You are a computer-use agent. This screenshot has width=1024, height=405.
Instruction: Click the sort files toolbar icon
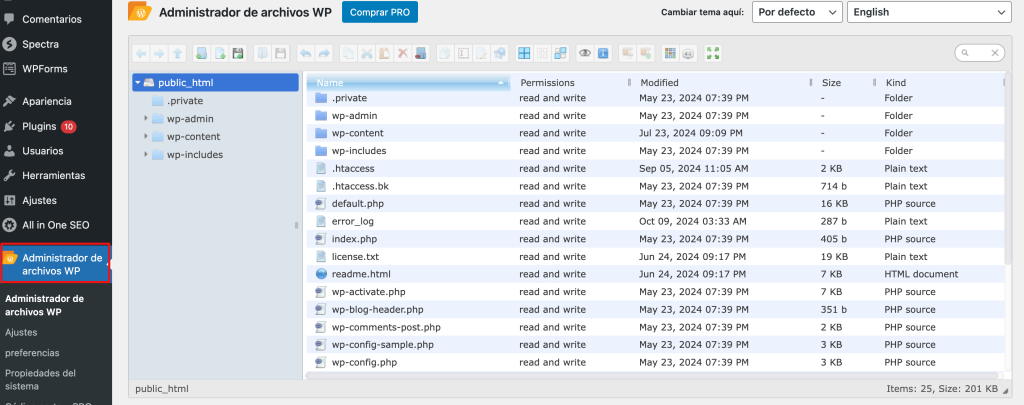click(689, 53)
